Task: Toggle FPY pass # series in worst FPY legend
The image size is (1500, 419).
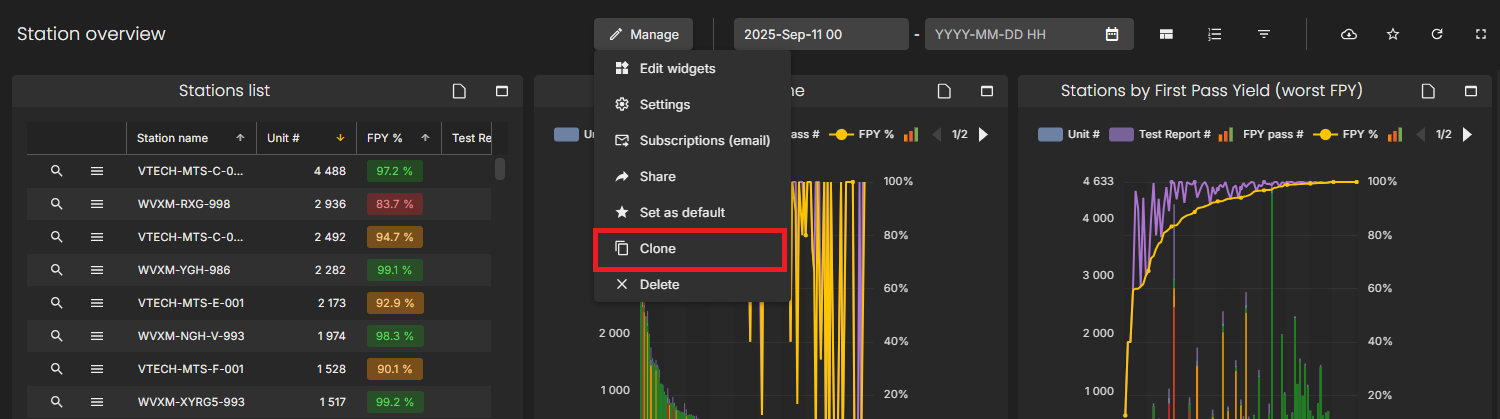Action: click(1261, 134)
